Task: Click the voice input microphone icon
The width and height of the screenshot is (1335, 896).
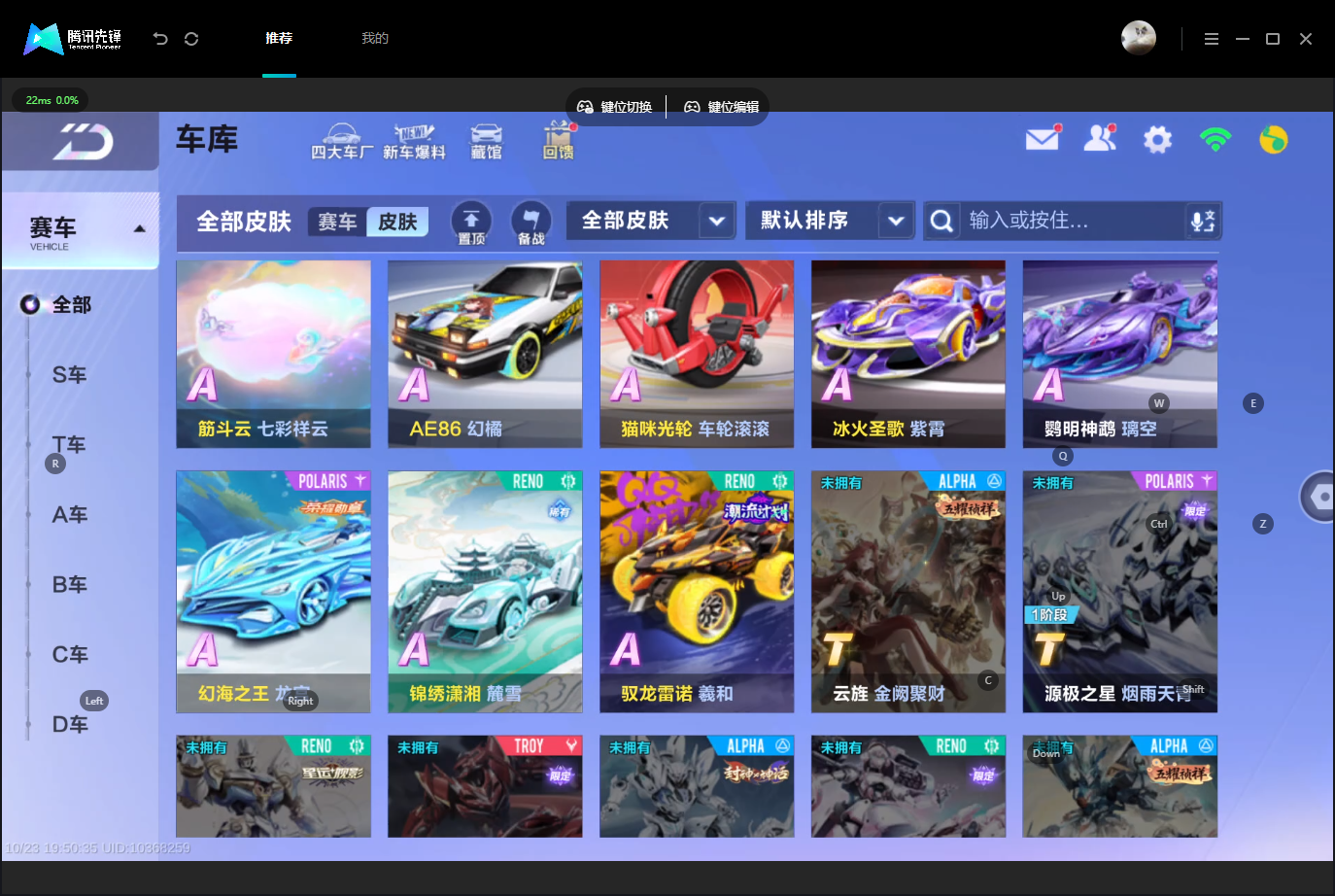Action: click(1202, 221)
